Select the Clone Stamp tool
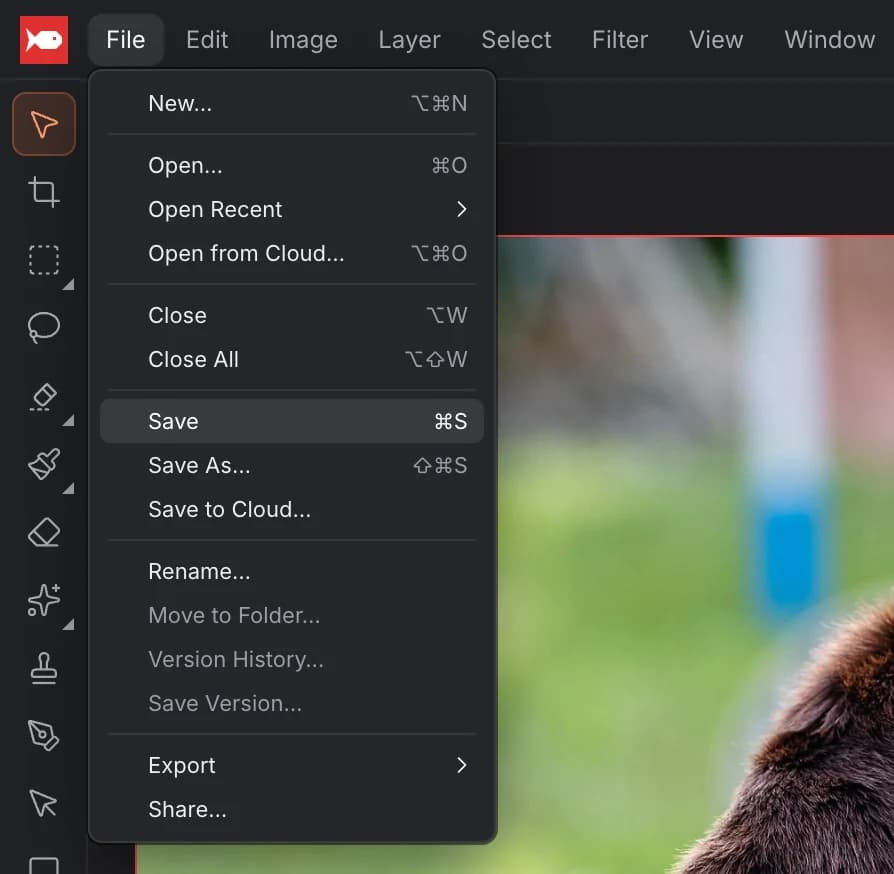This screenshot has width=894, height=874. [x=44, y=668]
